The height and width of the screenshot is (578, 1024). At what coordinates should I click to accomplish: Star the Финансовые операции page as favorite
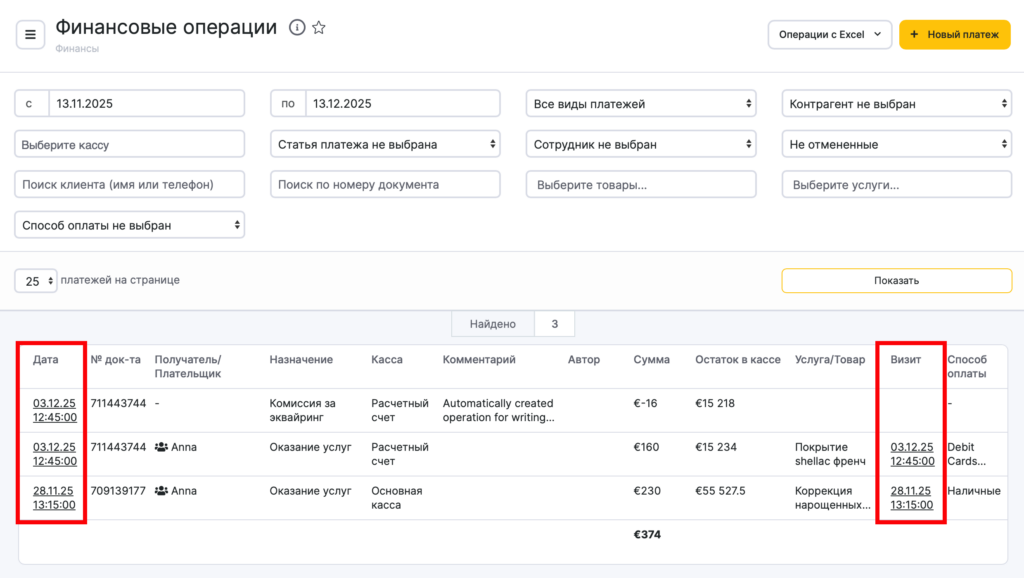[319, 28]
